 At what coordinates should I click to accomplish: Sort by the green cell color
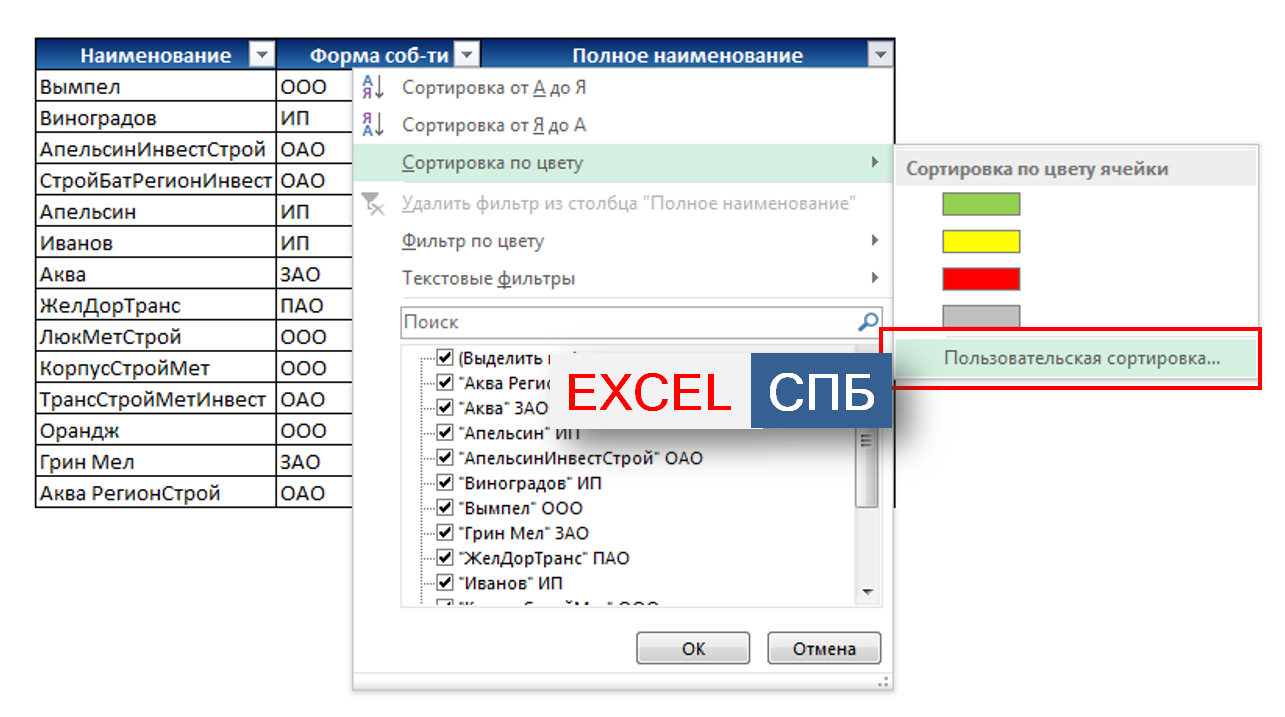click(980, 204)
